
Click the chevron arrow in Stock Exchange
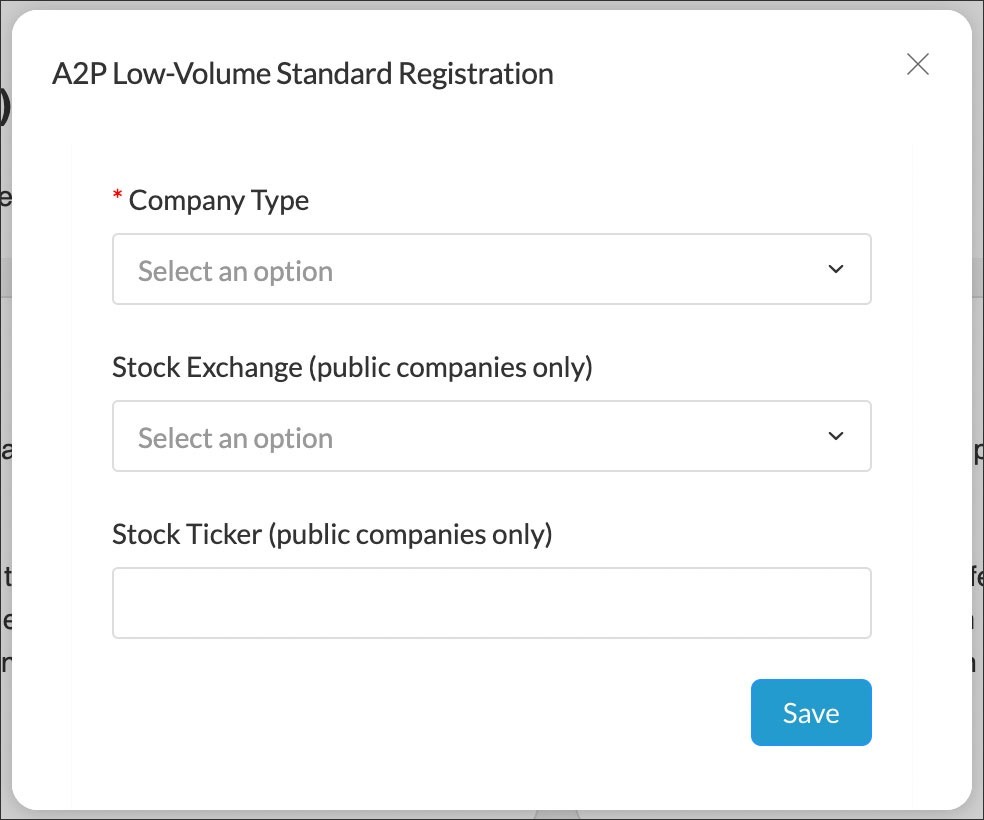(x=836, y=436)
